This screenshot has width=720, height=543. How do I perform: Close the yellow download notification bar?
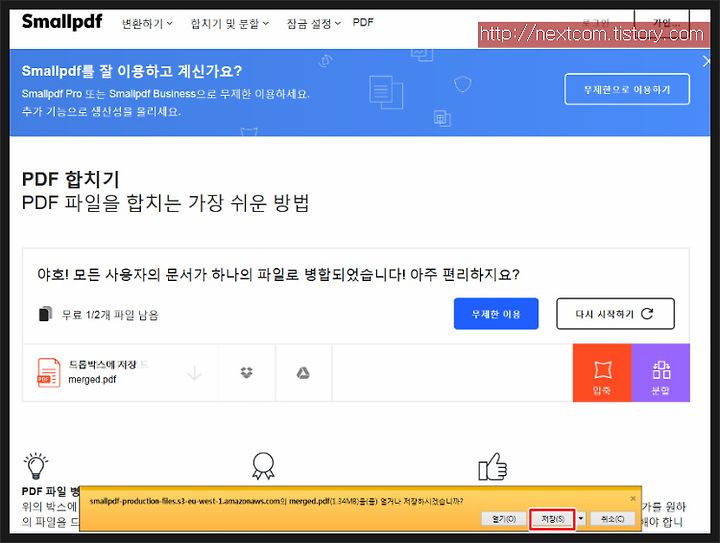coord(633,498)
